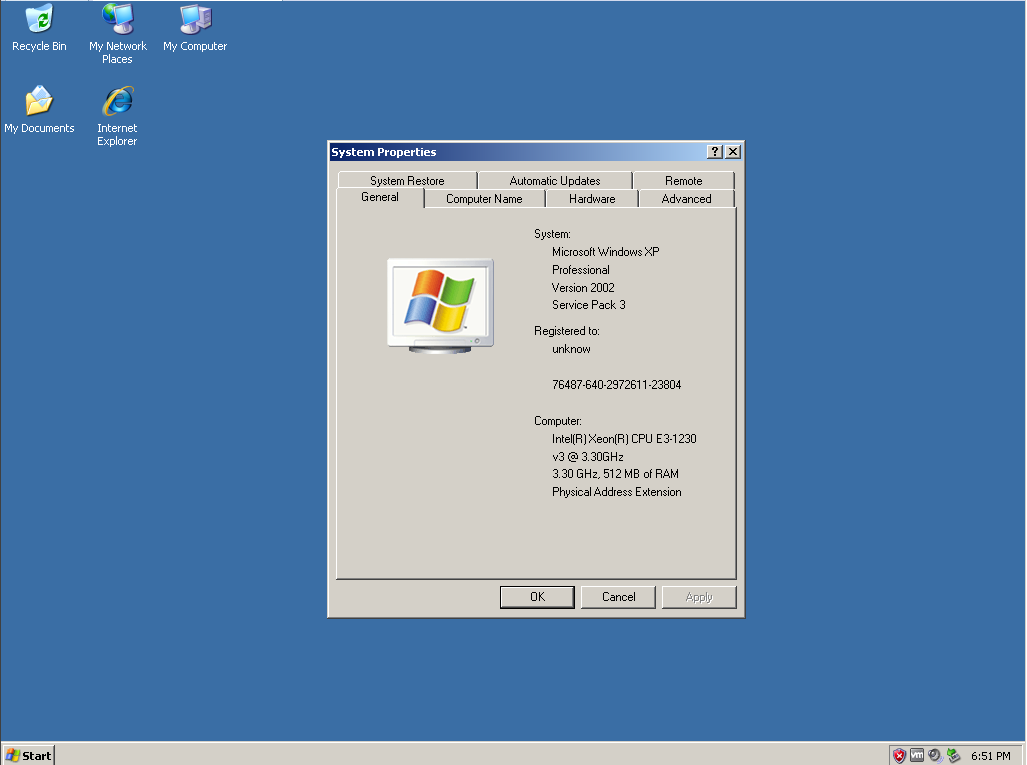Click the 'Computer:' label
This screenshot has height=765, width=1027.
[x=557, y=421]
